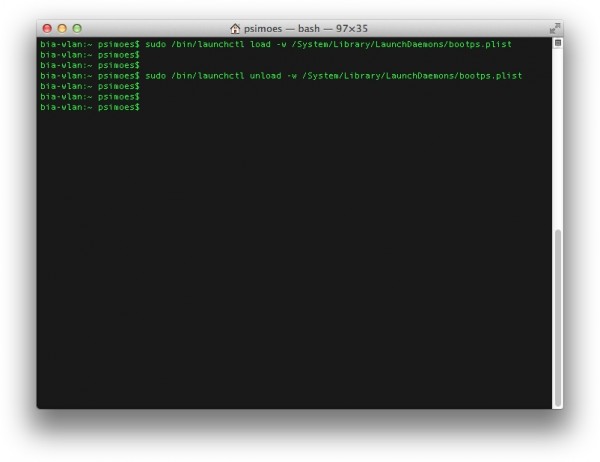The width and height of the screenshot is (600, 462).
Task: Minimize the Terminal with yellow button
Action: tap(62, 28)
